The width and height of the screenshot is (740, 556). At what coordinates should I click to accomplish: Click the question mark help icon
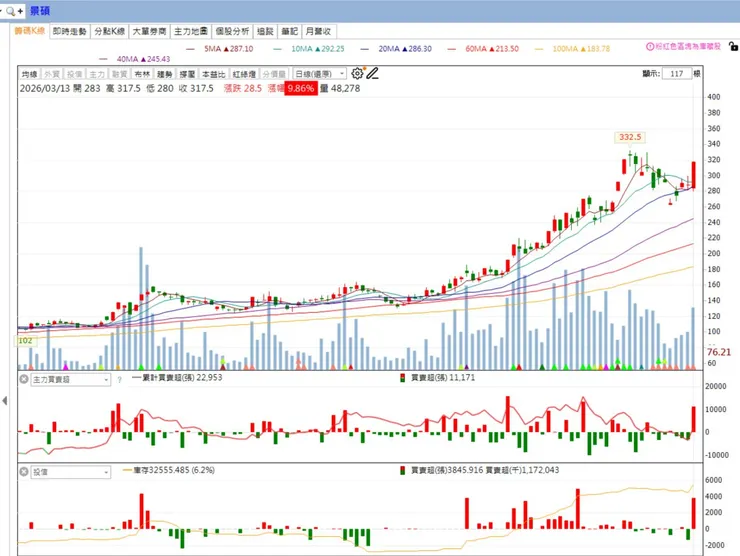click(x=119, y=379)
